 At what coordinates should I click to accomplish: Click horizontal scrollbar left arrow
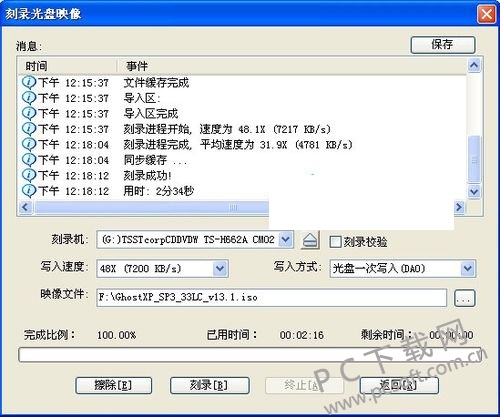25,207
